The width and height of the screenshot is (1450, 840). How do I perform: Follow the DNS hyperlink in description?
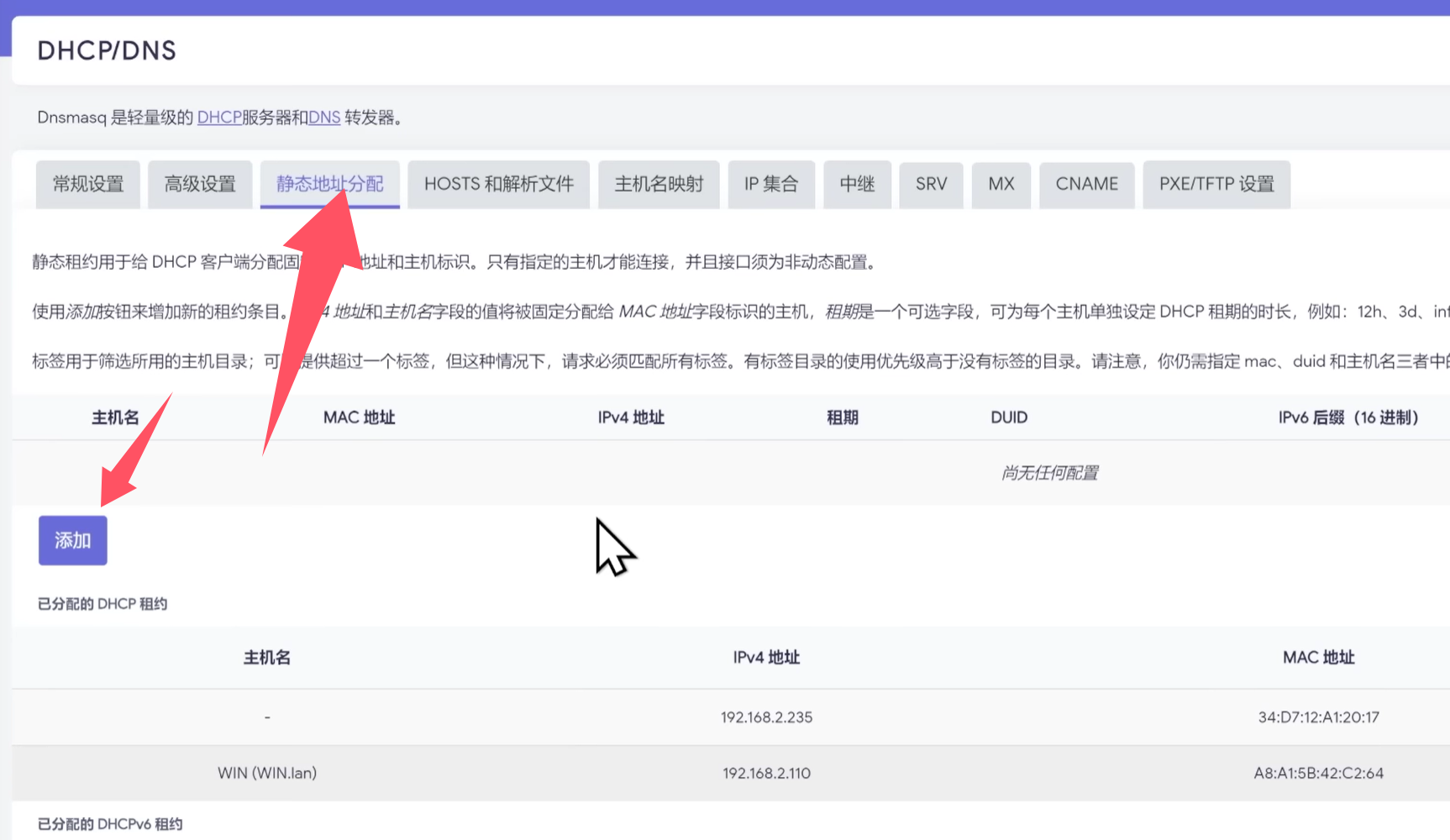pos(324,118)
